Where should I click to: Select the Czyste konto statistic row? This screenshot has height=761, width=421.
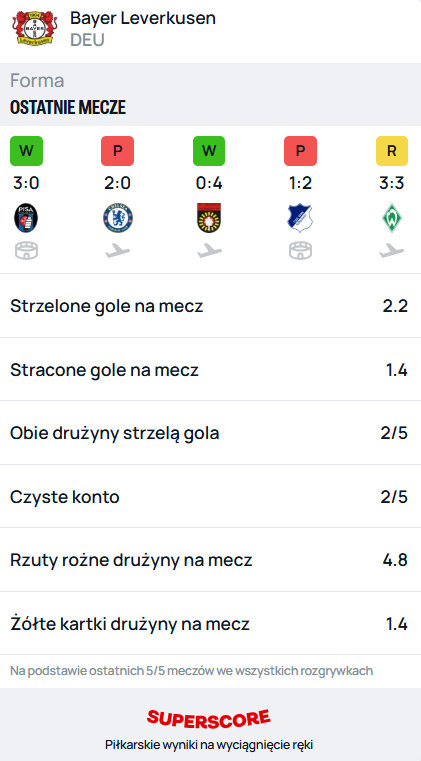point(210,496)
